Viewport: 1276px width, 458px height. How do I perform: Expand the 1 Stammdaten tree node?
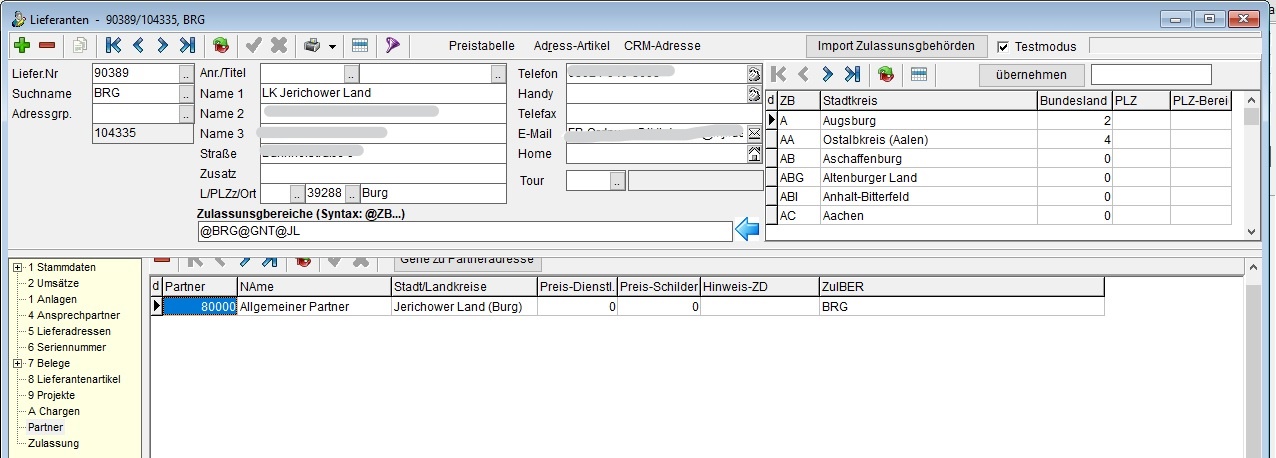pos(18,267)
